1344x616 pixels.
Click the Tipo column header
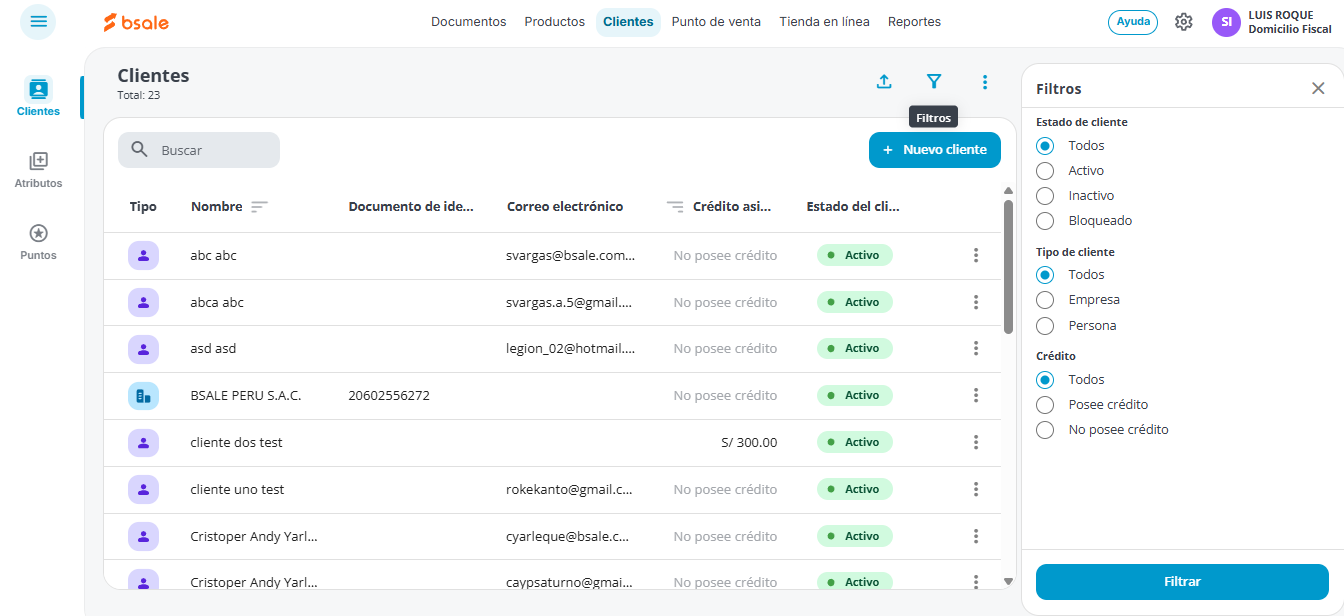point(143,207)
